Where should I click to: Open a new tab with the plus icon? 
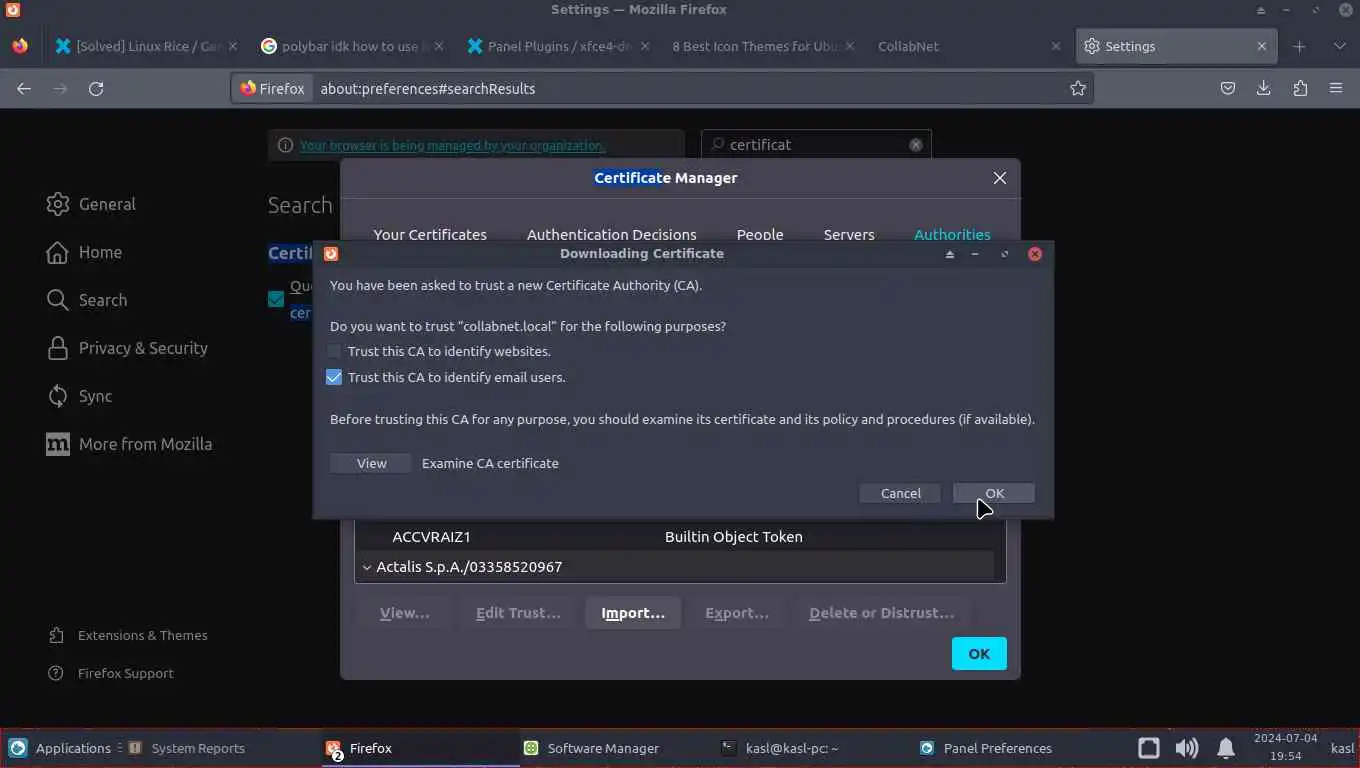[x=1299, y=46]
